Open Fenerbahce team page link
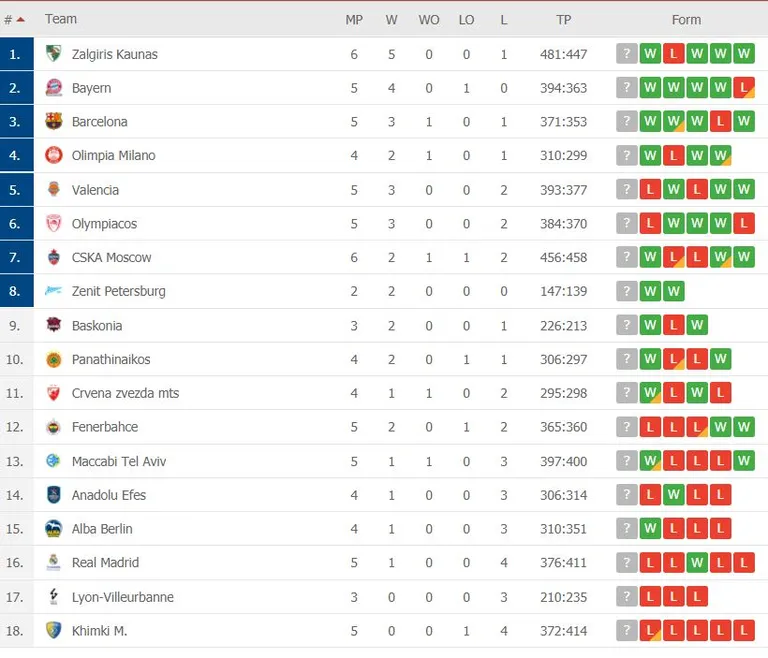This screenshot has height=658, width=768. tap(105, 427)
